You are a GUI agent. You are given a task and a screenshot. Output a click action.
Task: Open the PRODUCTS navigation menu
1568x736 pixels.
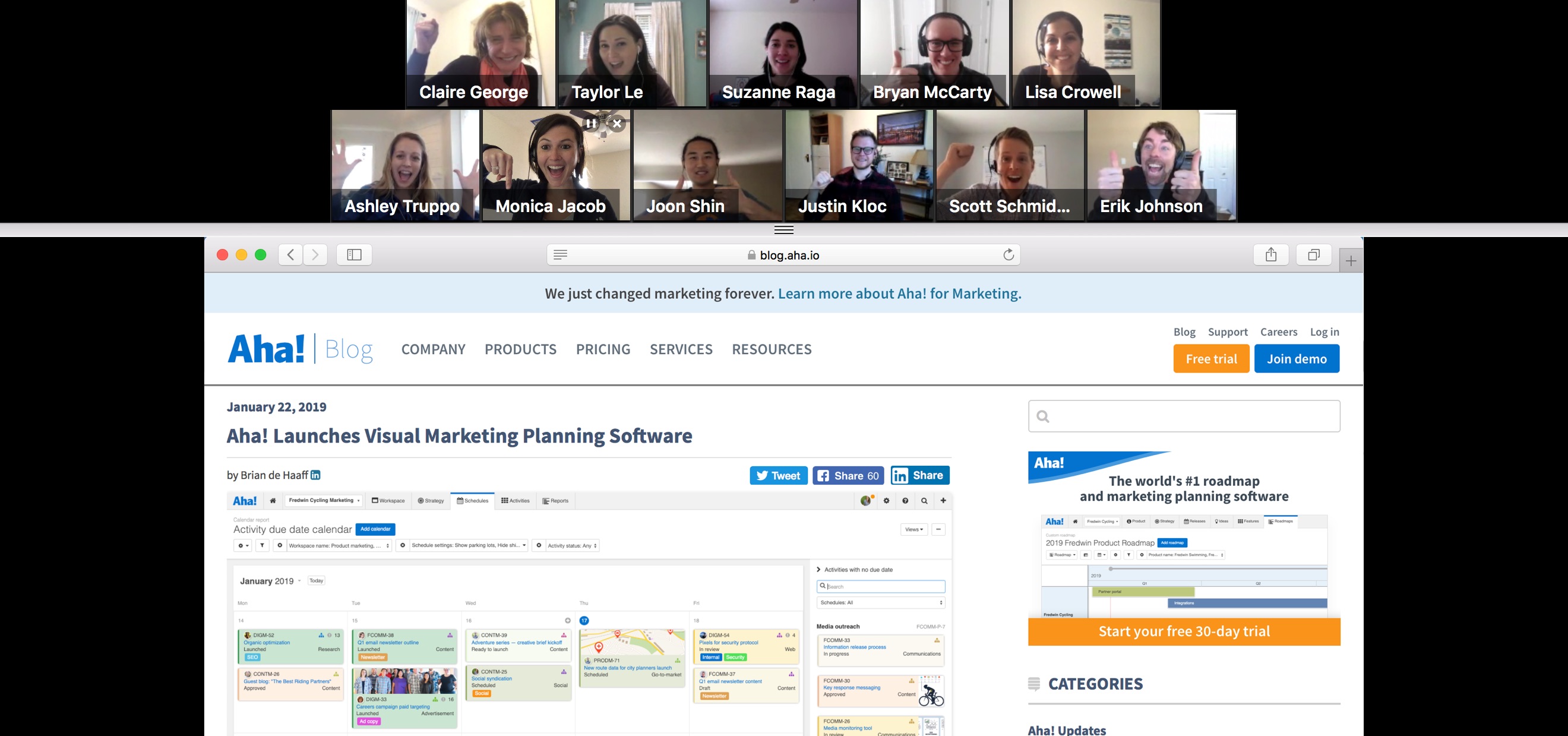coord(520,349)
